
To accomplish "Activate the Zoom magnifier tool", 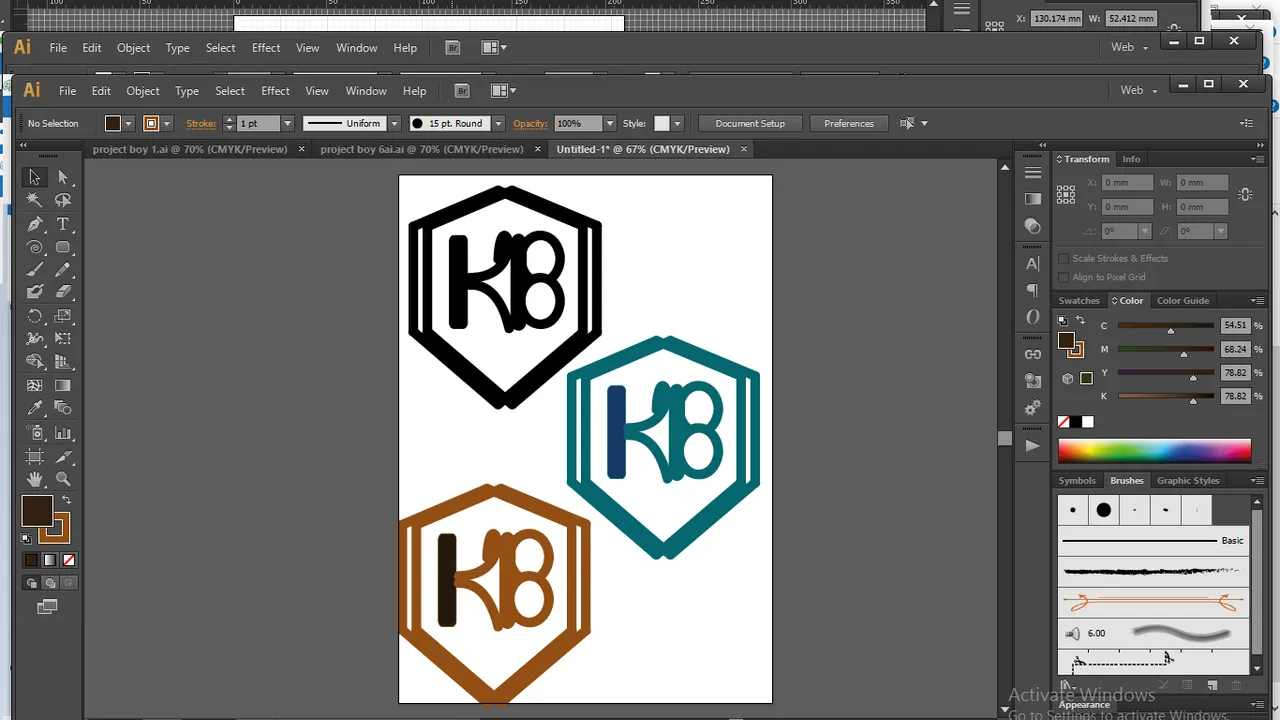I will (63, 480).
